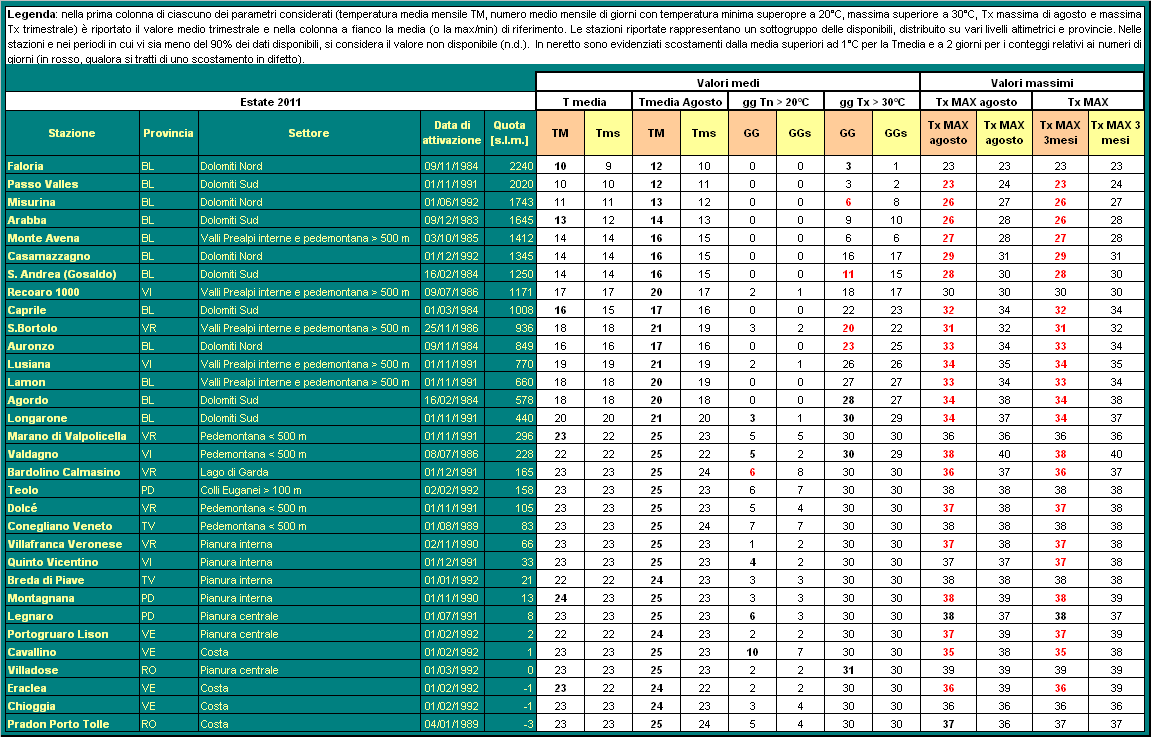1151x737 pixels.
Task: Click the Settore column header
Action: (308, 133)
